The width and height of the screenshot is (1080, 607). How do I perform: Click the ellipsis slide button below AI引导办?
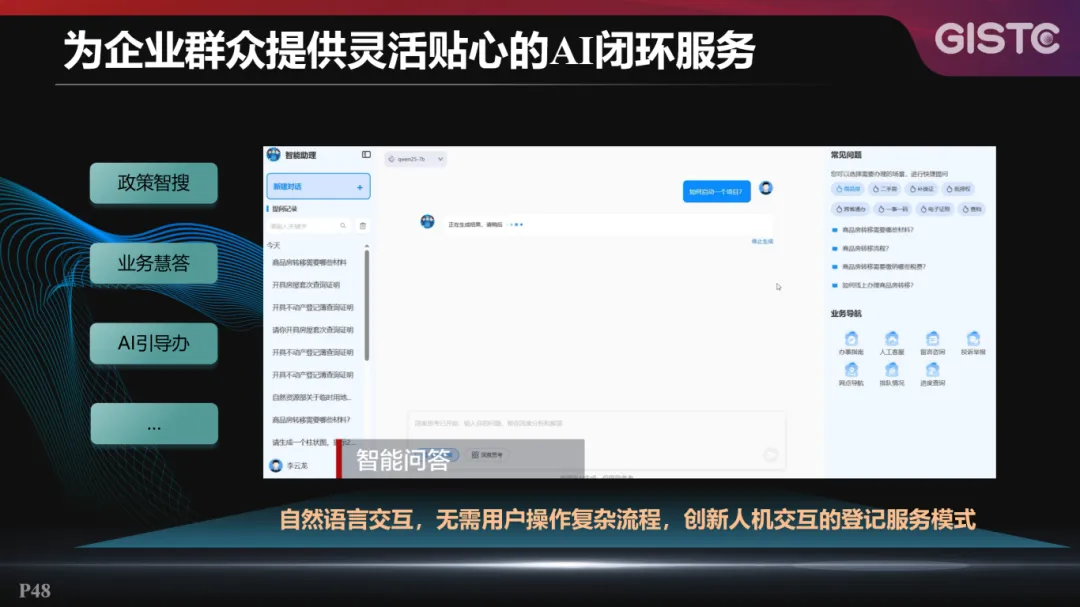154,424
